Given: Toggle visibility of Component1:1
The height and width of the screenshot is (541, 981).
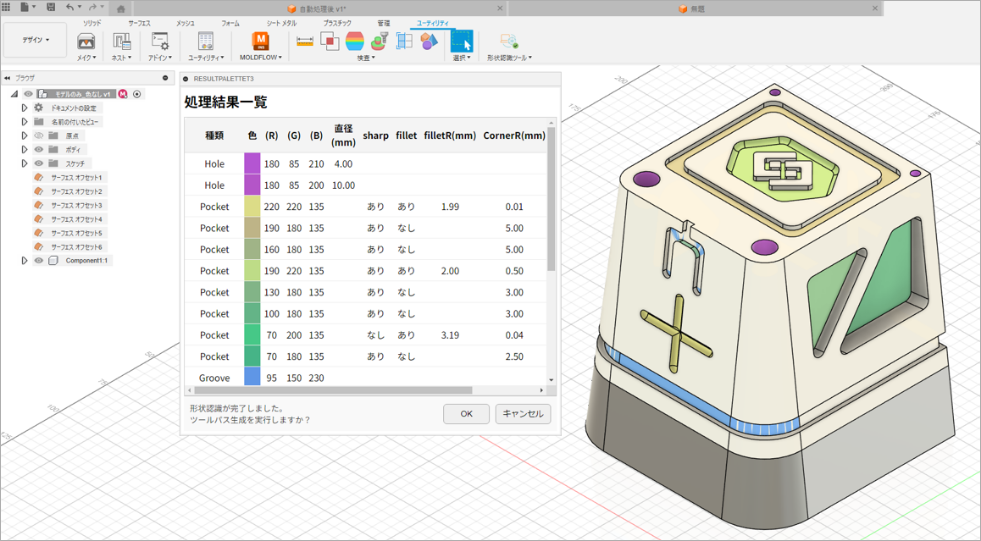Looking at the screenshot, I should pyautogui.click(x=39, y=260).
